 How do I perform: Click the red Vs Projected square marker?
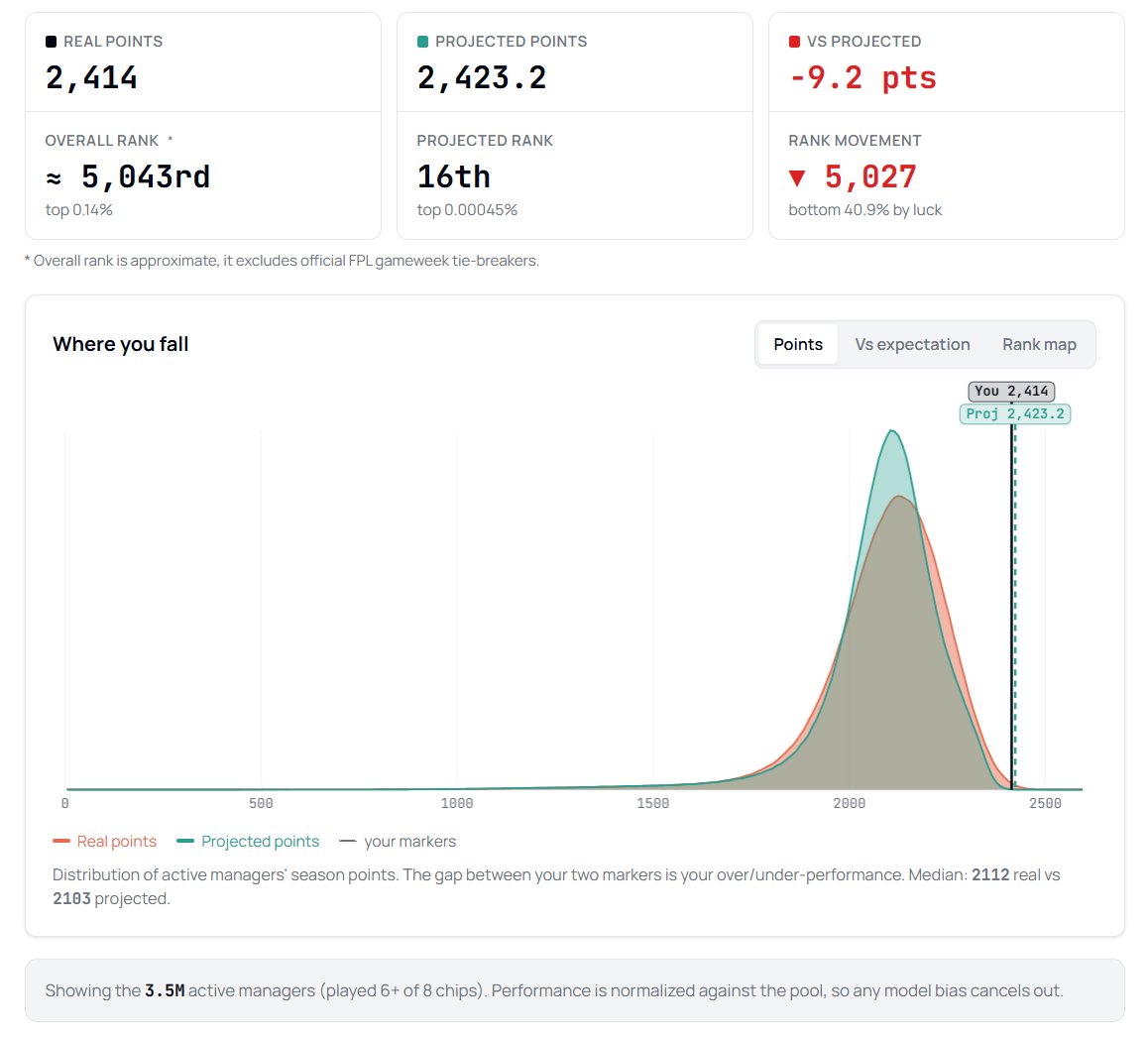point(794,42)
